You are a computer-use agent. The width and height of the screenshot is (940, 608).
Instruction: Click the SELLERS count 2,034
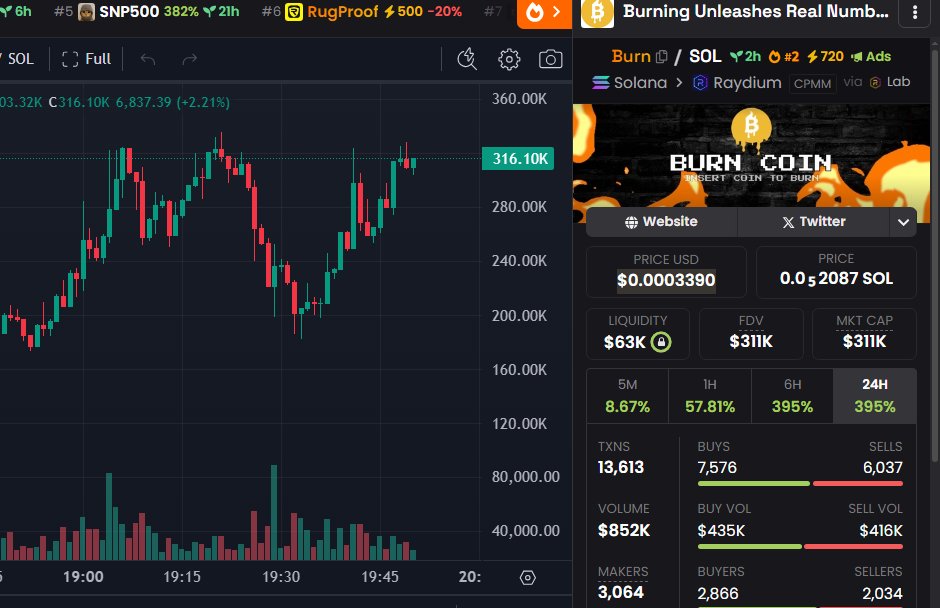click(x=882, y=594)
